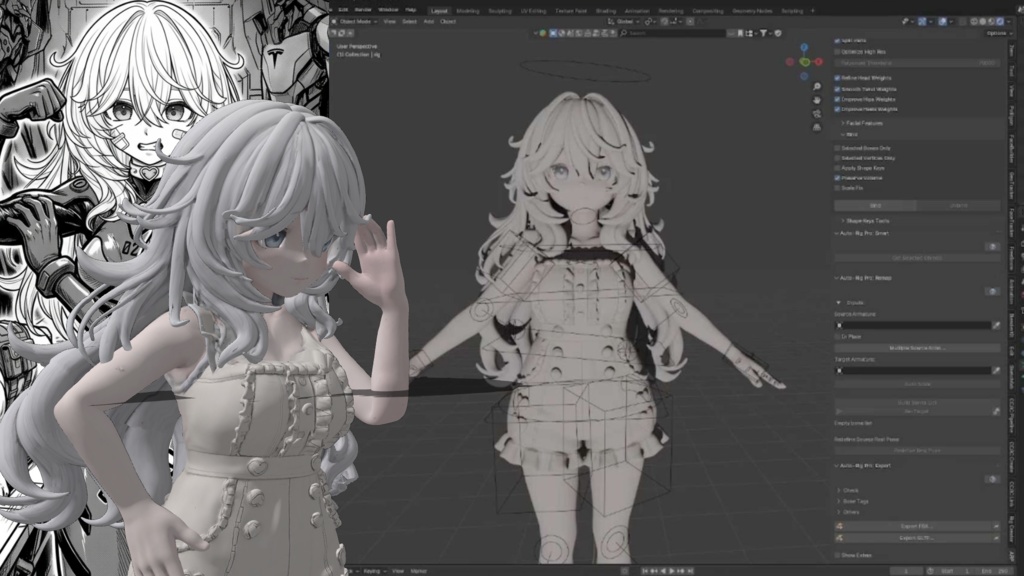Open the transform orientation Global dropdown
Viewport: 1024px width, 576px height.
(x=629, y=21)
